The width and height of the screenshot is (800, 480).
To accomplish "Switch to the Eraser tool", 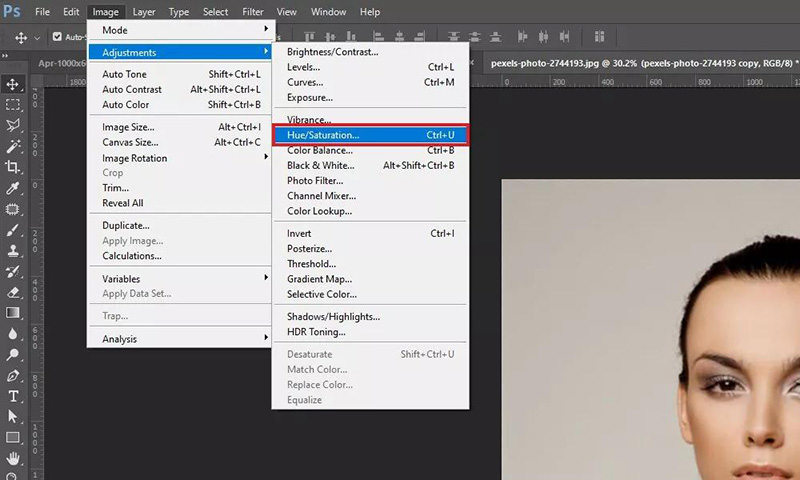I will (x=14, y=292).
